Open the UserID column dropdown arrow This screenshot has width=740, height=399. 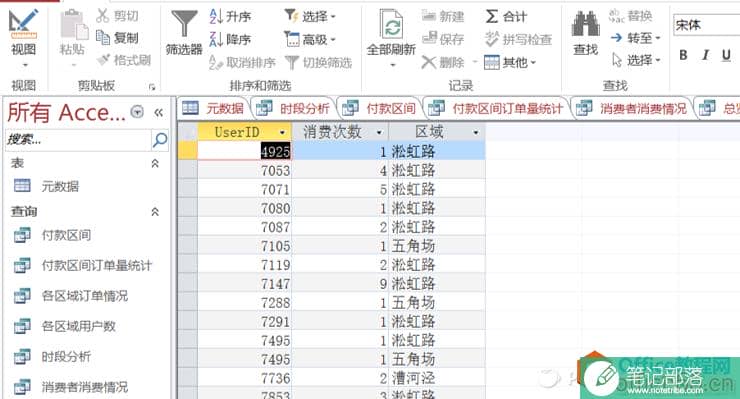tap(283, 133)
